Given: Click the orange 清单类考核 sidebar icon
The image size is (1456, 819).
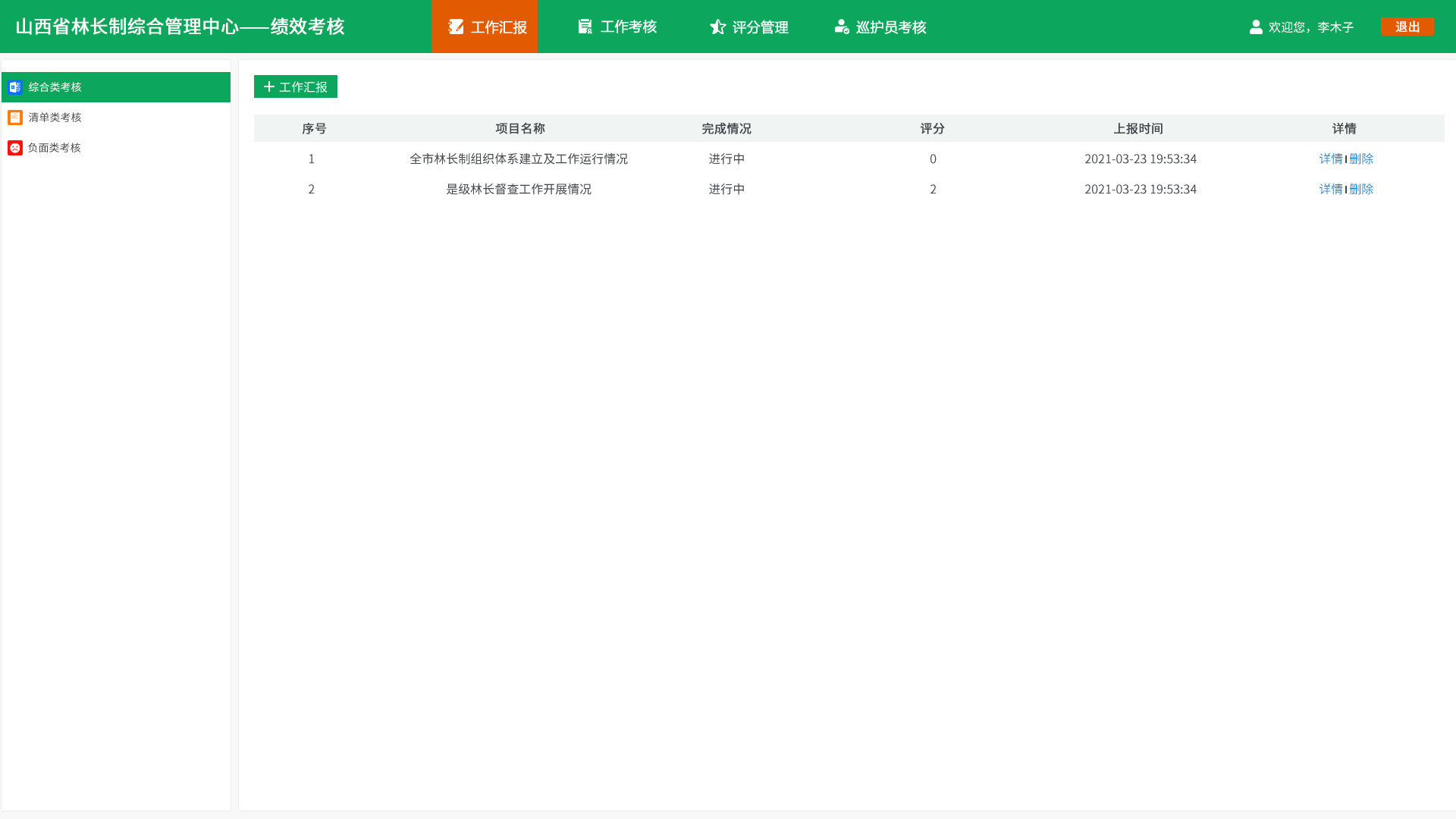Looking at the screenshot, I should pos(15,118).
